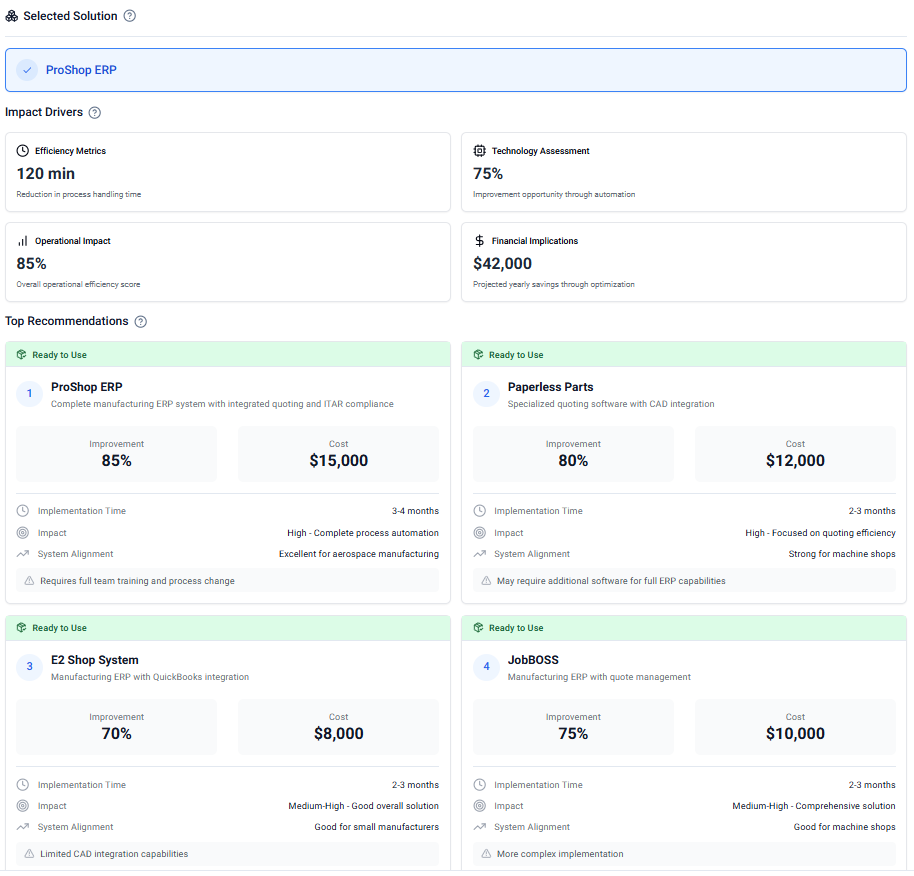The image size is (914, 876).
Task: Click the number 4 badge on JobBOSS
Action: coord(486,666)
